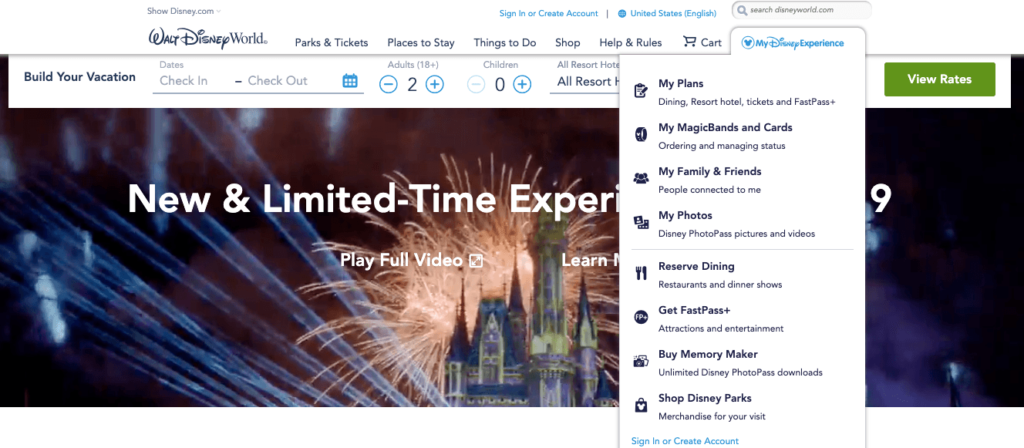Open the Places to Stay menu
This screenshot has width=1024, height=448.
tap(421, 42)
